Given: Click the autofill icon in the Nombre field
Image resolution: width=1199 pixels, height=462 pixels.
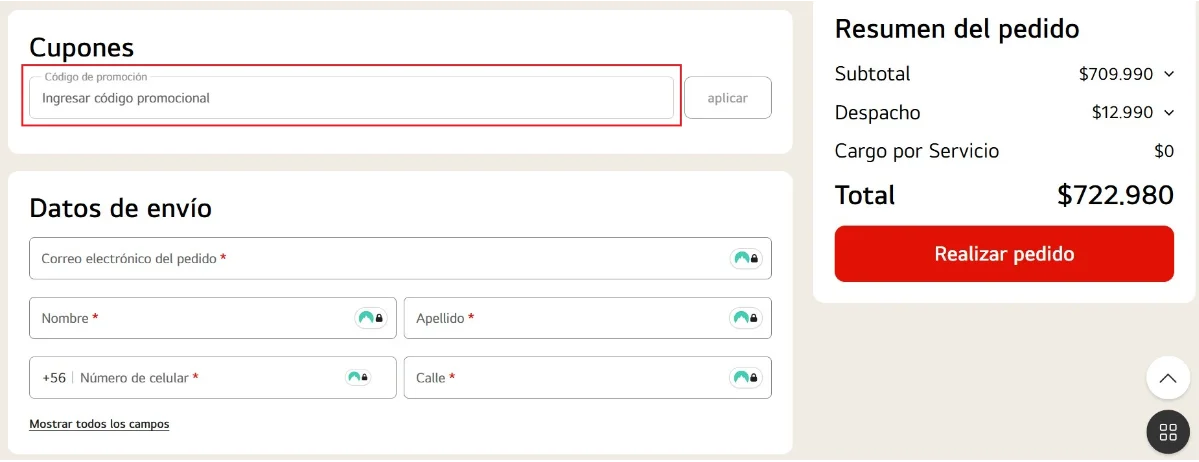Looking at the screenshot, I should point(371,318).
